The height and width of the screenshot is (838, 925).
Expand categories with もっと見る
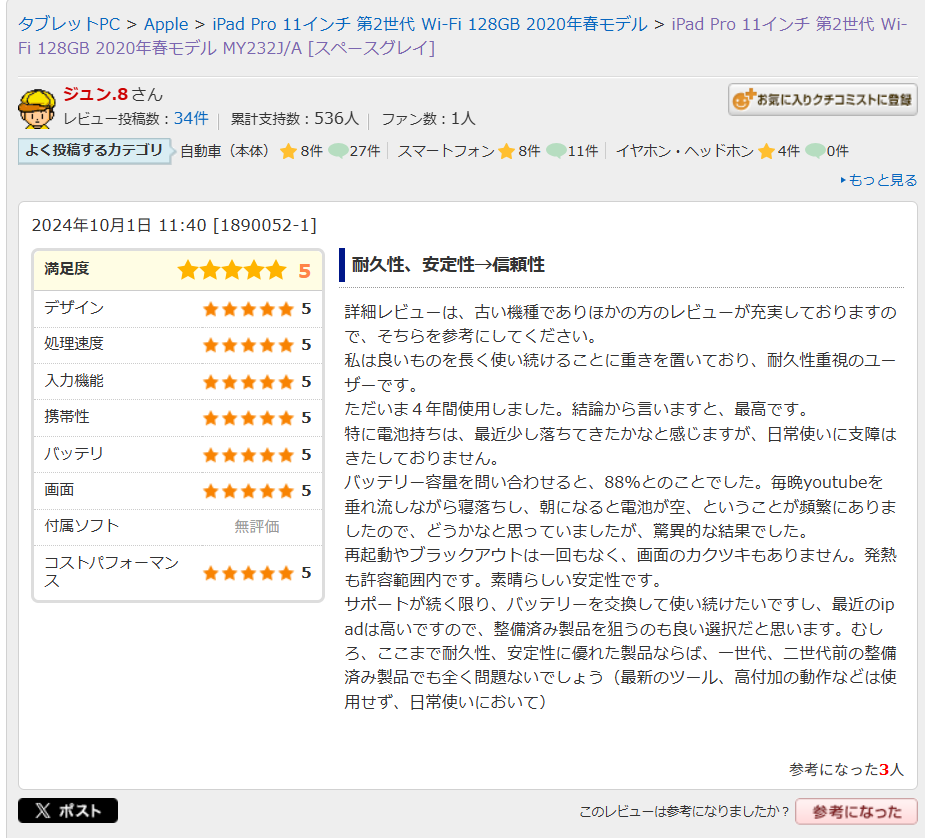pyautogui.click(x=879, y=181)
